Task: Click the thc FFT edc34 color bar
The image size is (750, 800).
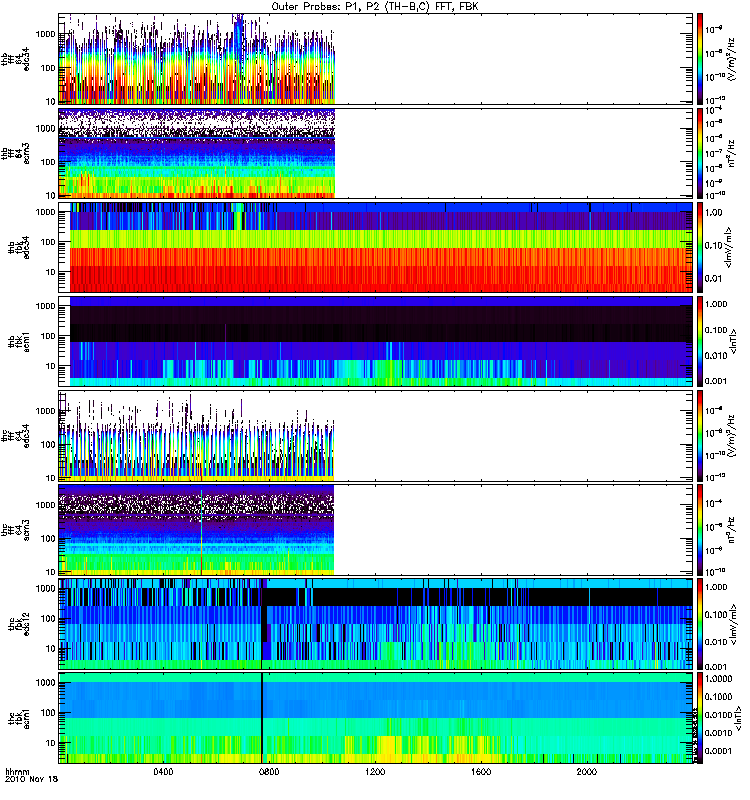Action: (700, 436)
